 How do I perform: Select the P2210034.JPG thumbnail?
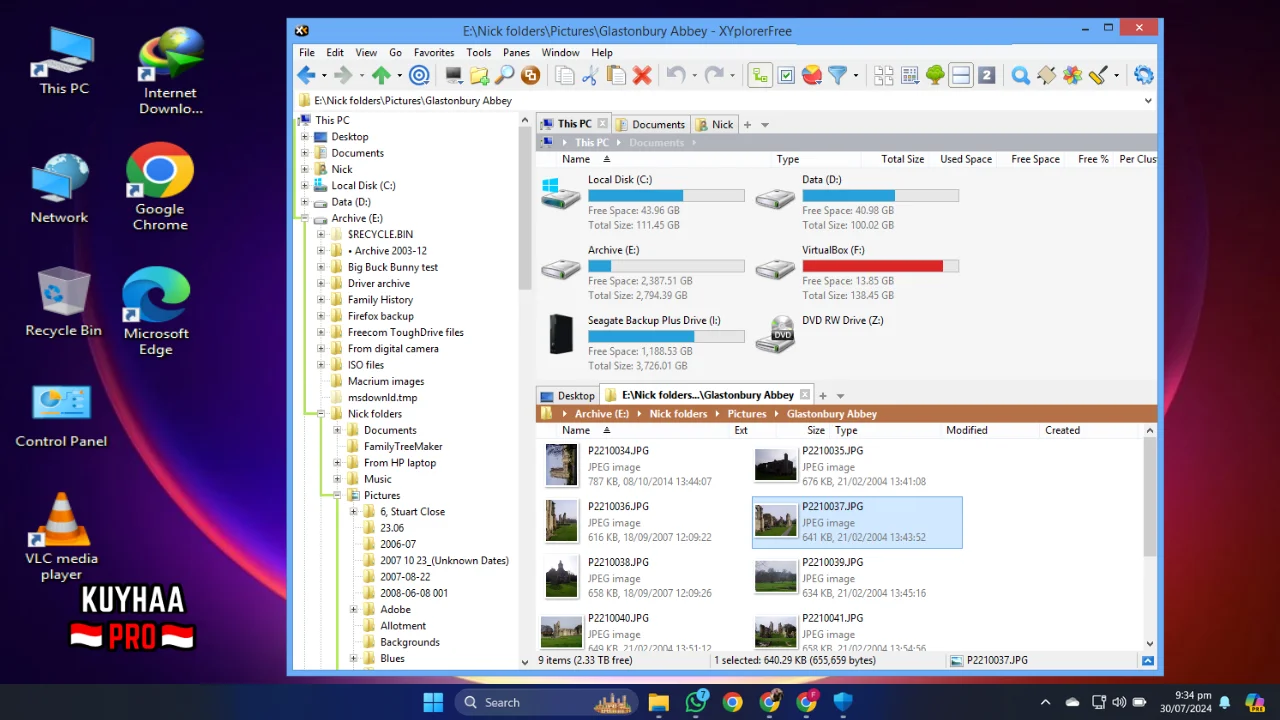click(562, 465)
